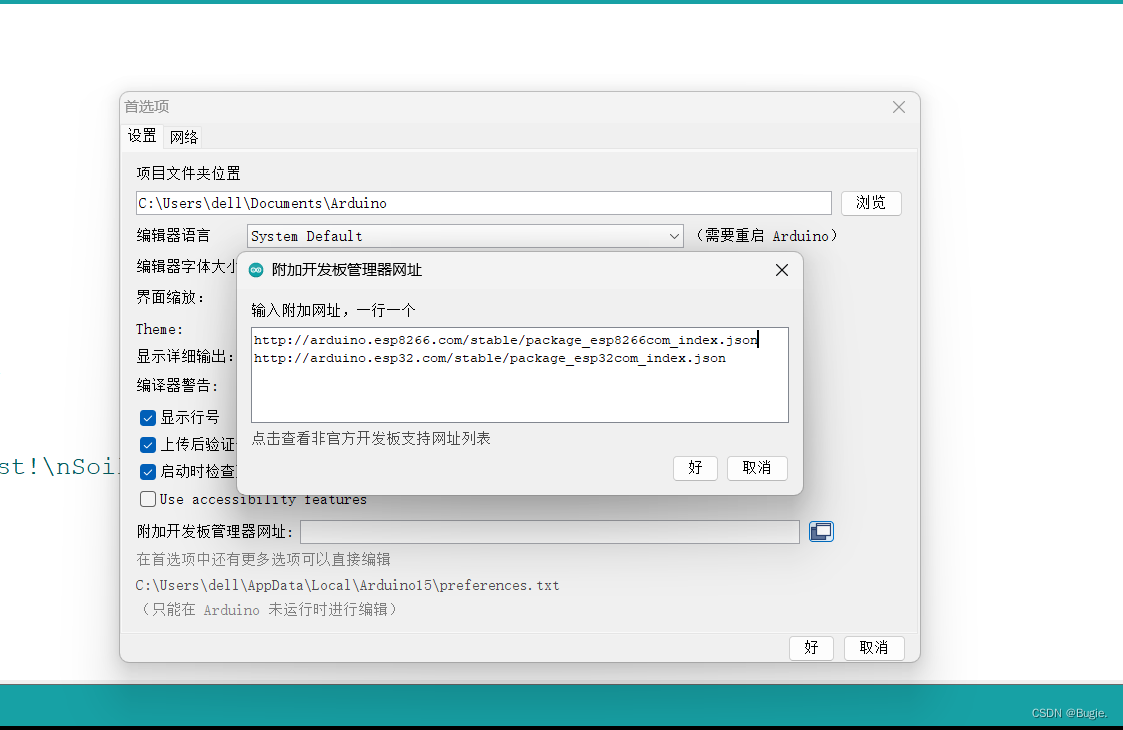1123x730 pixels.
Task: Close the 附加开发板管理器网址 dialog
Action: click(x=781, y=270)
